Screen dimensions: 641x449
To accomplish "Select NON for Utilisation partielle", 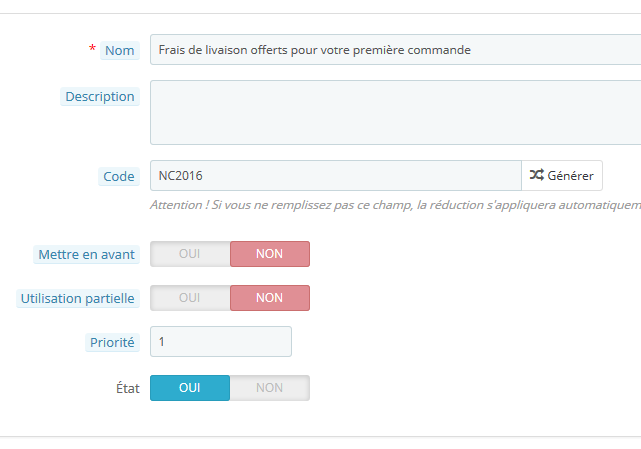I will pos(270,298).
